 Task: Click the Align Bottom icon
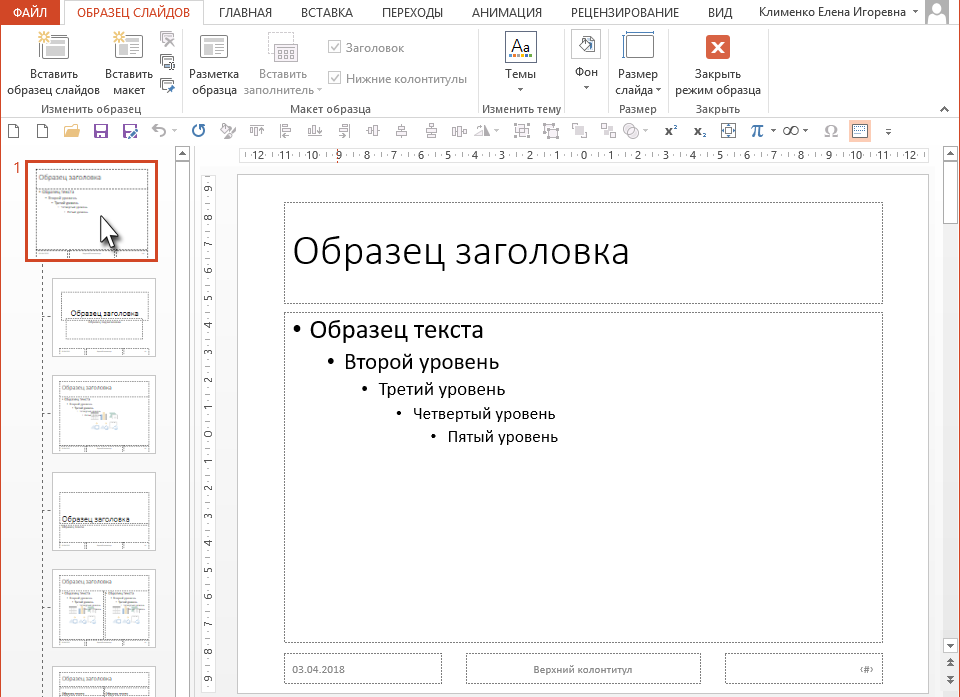[315, 130]
